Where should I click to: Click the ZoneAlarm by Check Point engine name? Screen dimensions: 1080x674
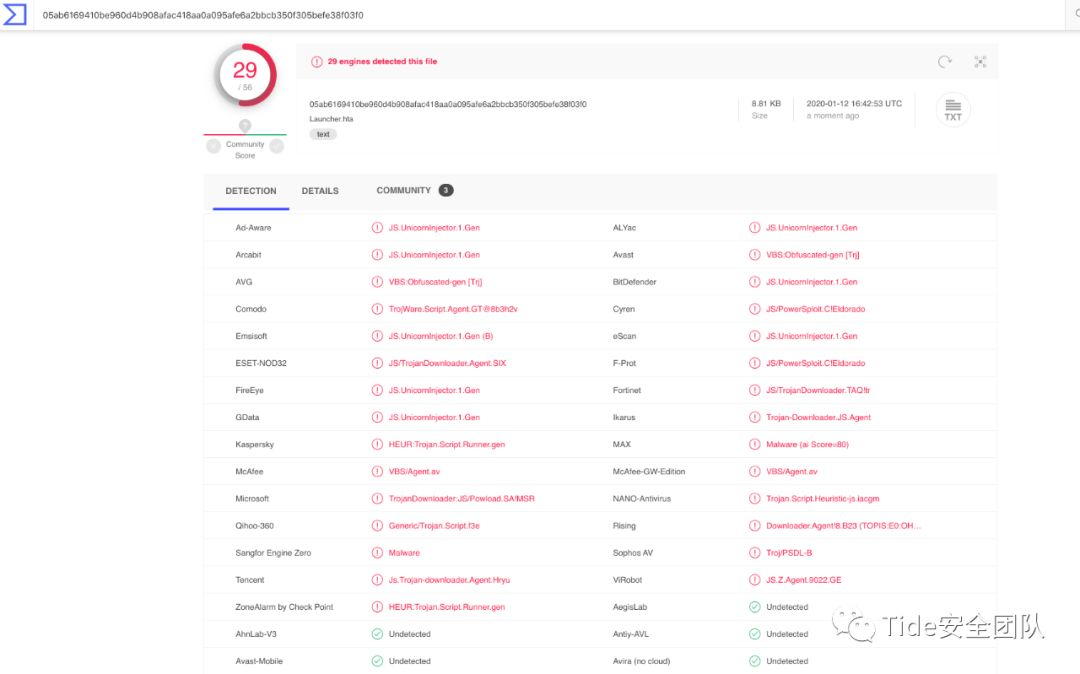pyautogui.click(x=284, y=607)
